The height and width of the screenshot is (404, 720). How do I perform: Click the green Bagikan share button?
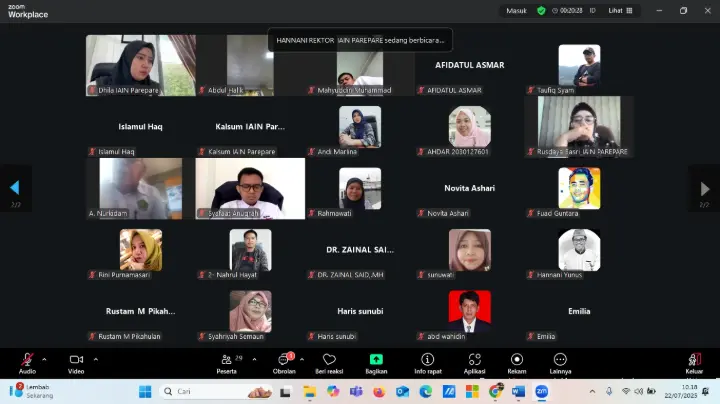[376, 360]
